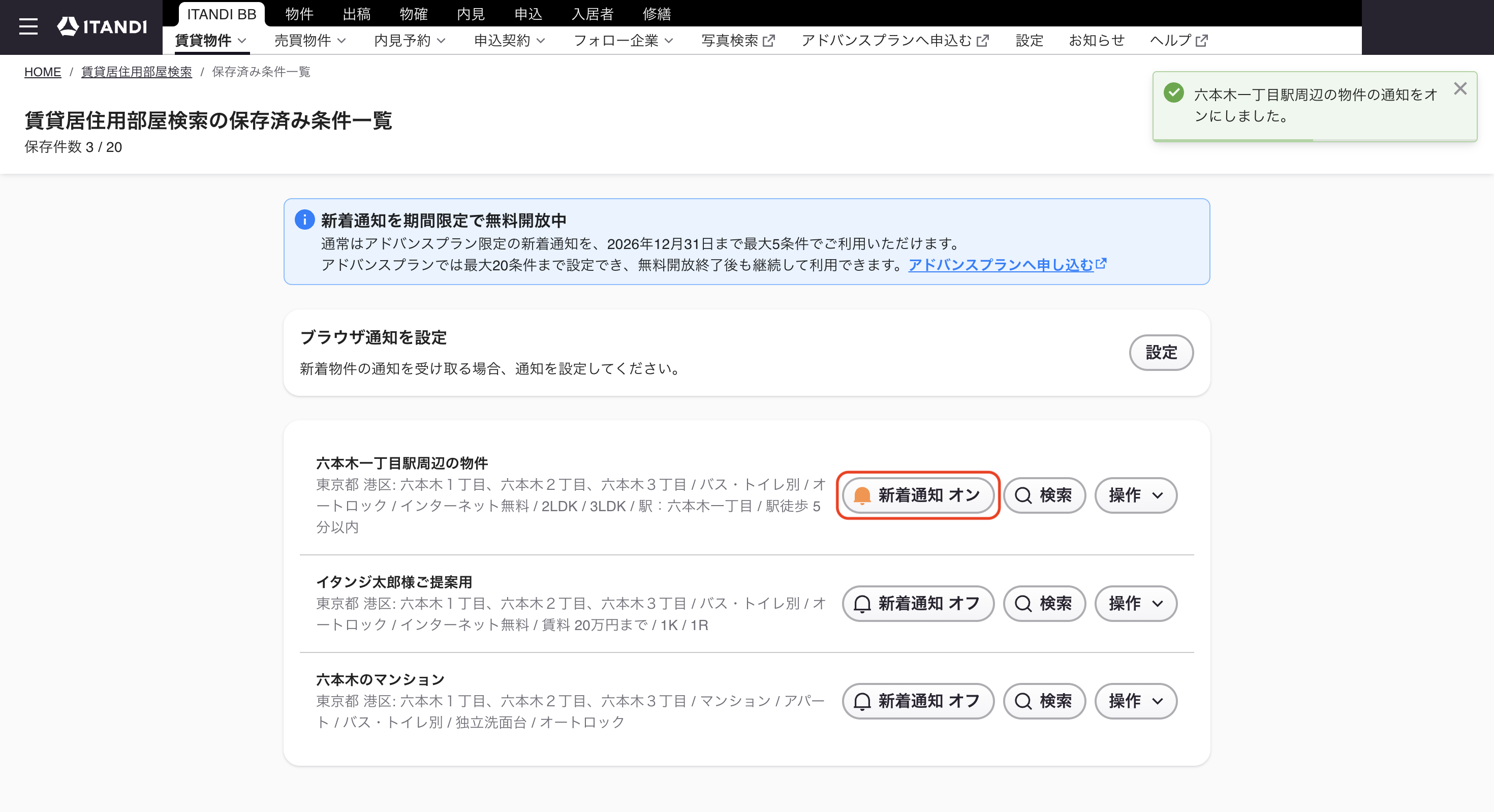Switch to the 物確 top tab
The height and width of the screenshot is (812, 1494).
tap(414, 14)
